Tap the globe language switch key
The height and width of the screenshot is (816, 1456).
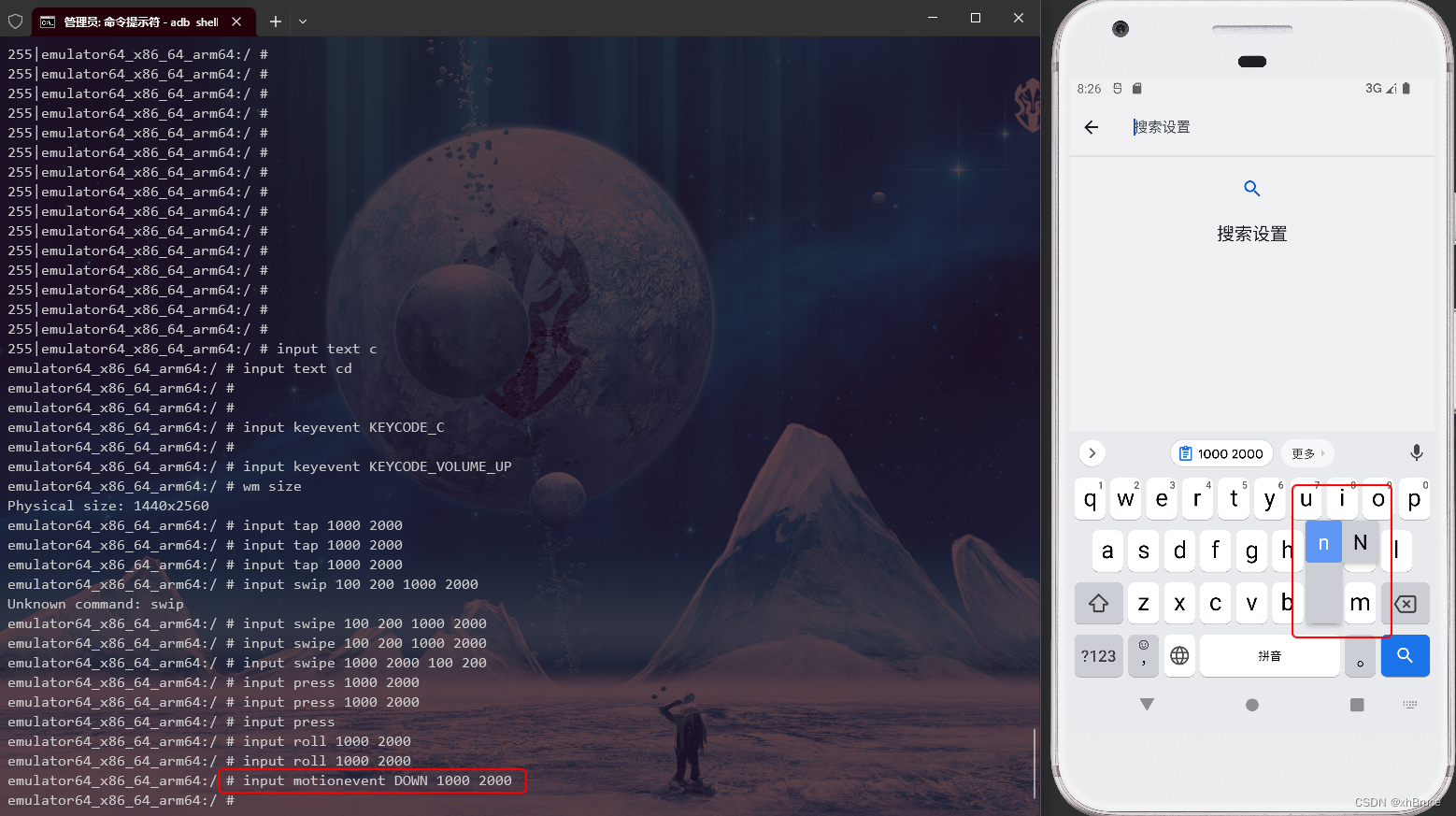1180,656
